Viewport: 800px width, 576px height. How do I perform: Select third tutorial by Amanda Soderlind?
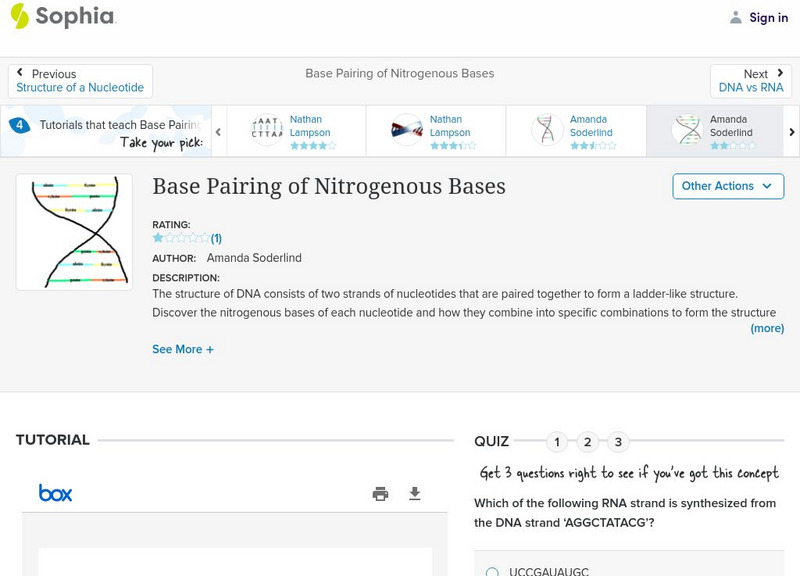576,130
